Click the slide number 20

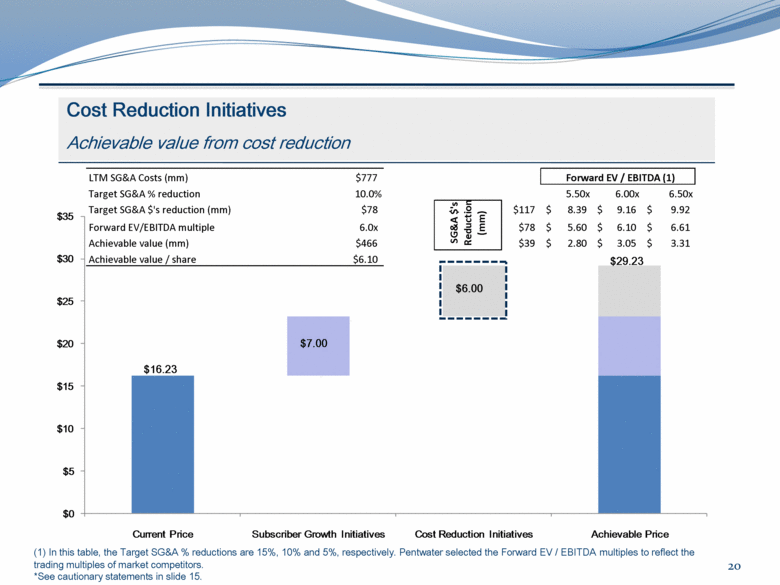click(x=736, y=567)
